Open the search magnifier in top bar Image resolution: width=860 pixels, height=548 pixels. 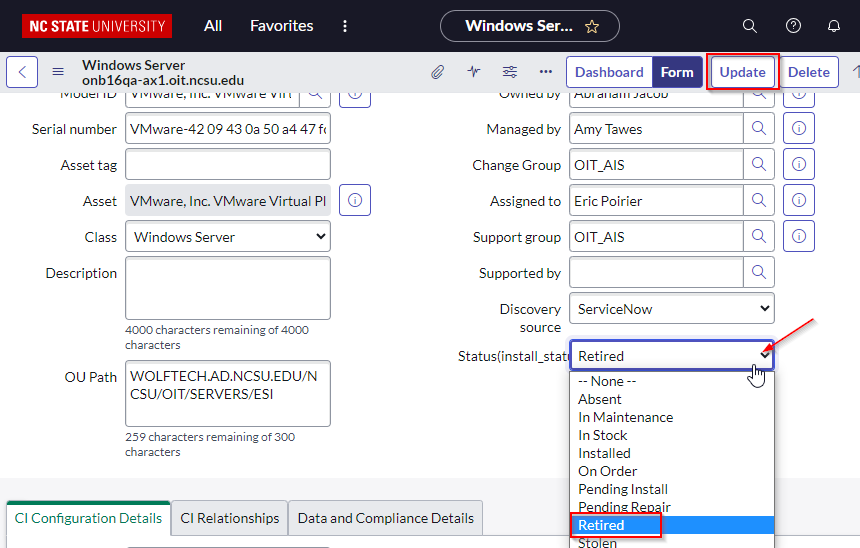point(749,26)
